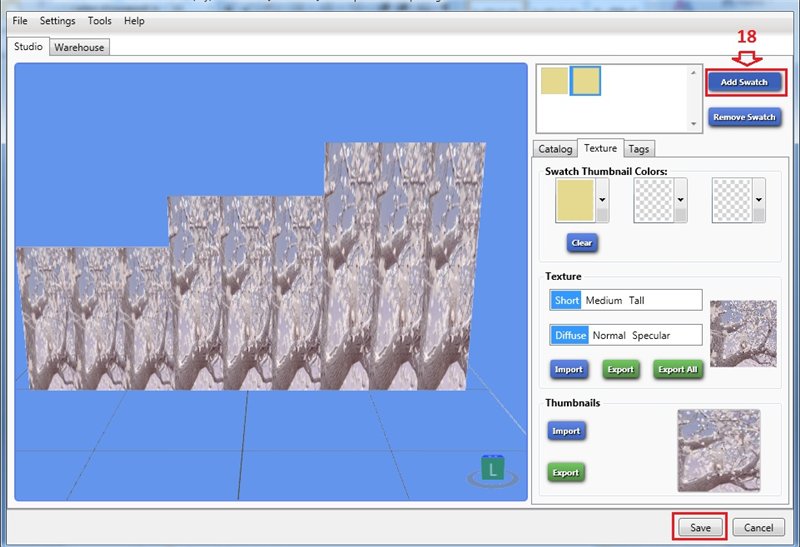
Task: Click the cherry blossom texture preview thumbnail
Action: point(742,333)
